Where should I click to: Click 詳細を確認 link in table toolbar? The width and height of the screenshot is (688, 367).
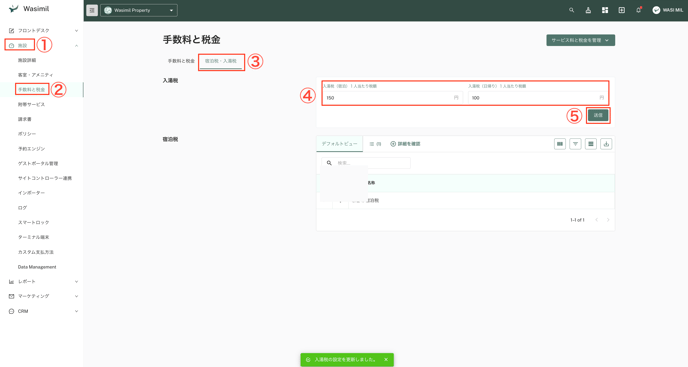tap(405, 144)
